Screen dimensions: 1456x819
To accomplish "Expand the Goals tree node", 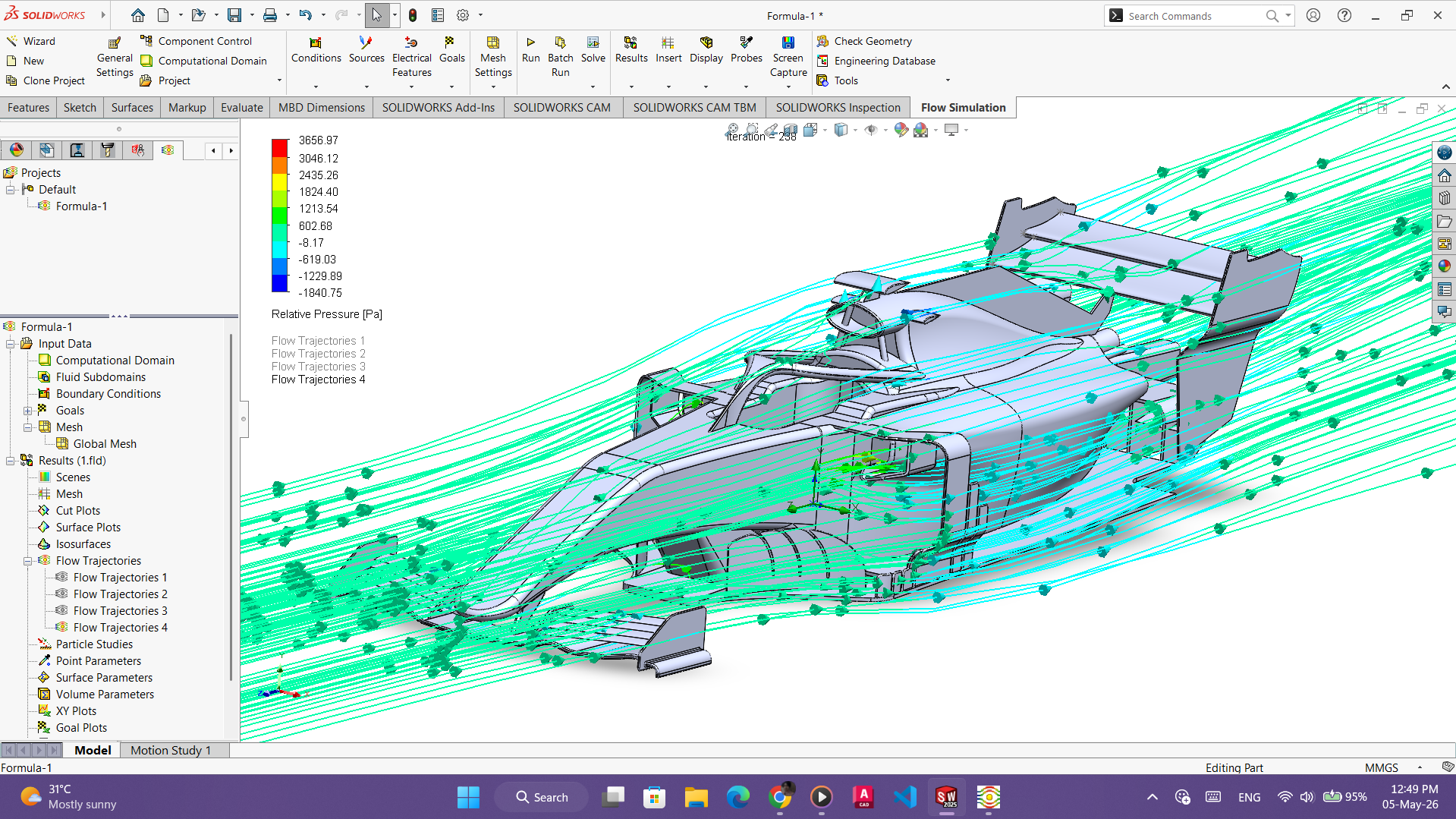I will click(28, 411).
